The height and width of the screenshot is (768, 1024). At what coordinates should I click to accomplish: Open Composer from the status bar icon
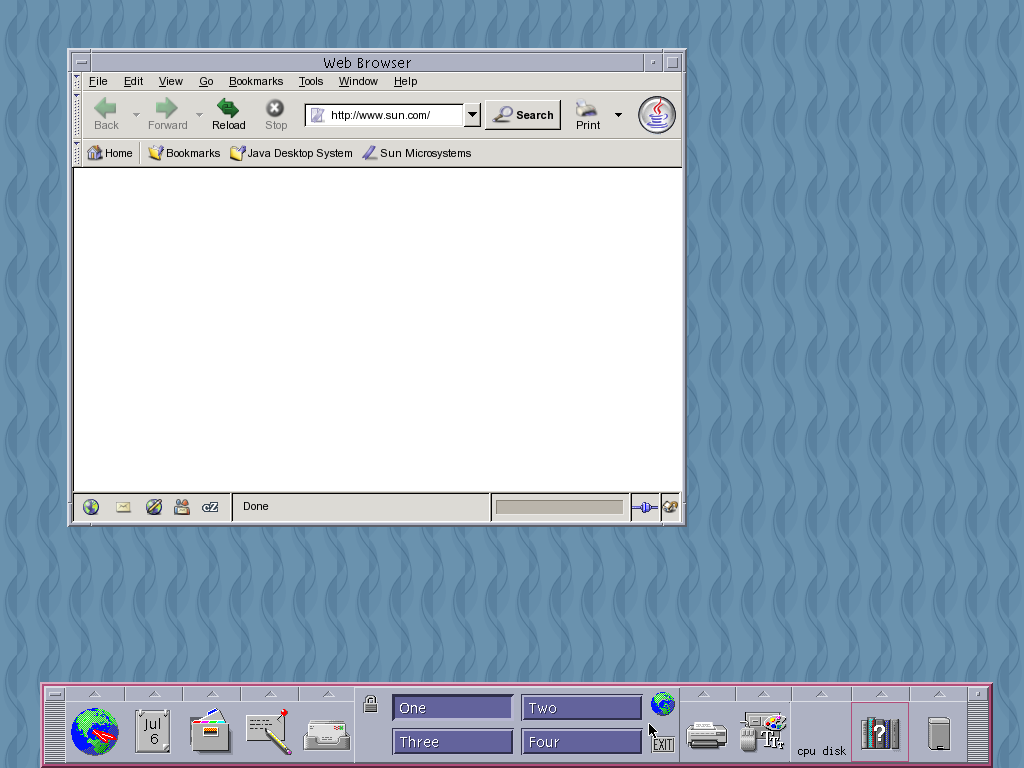pos(153,507)
